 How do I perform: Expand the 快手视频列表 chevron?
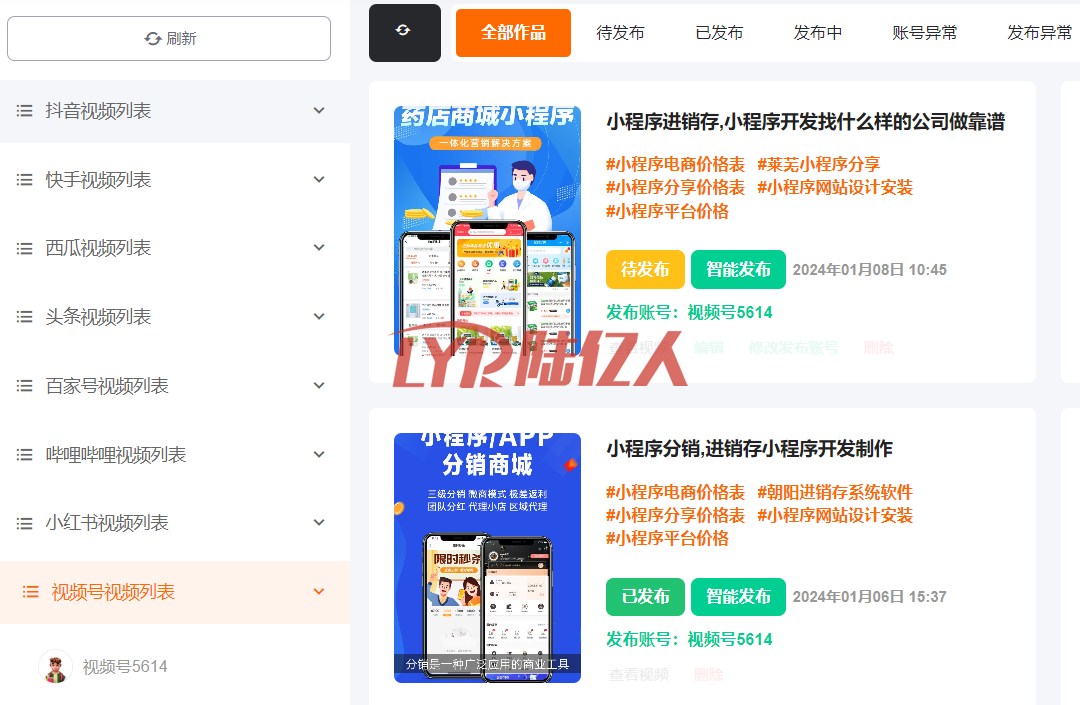(x=319, y=179)
